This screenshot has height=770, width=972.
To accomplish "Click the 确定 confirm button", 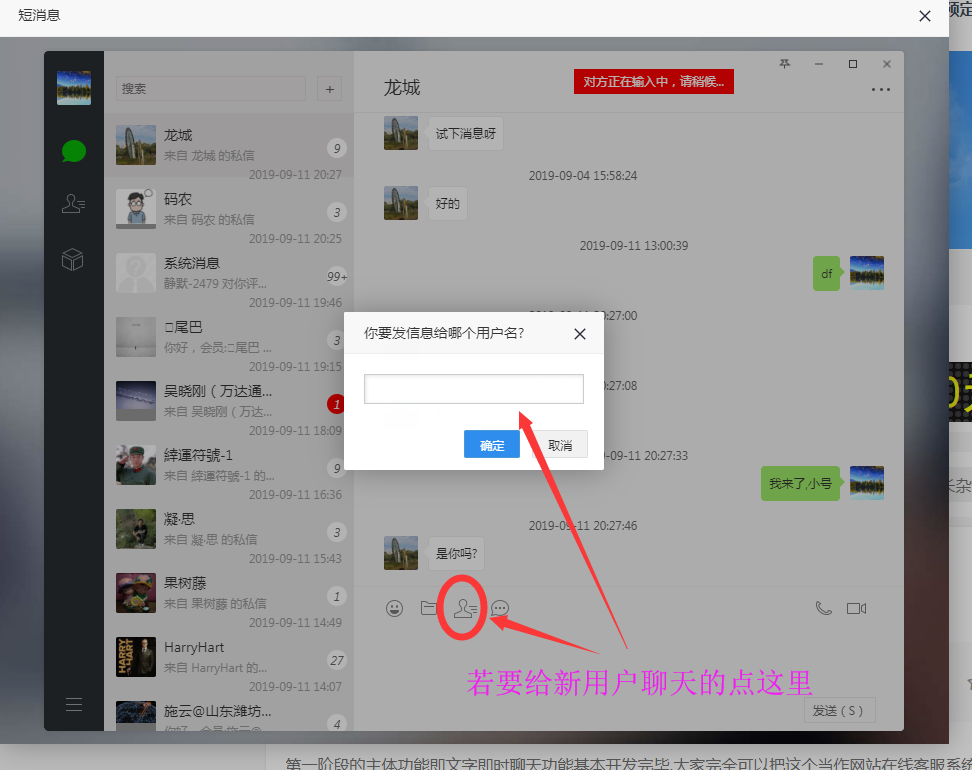I will [x=492, y=445].
